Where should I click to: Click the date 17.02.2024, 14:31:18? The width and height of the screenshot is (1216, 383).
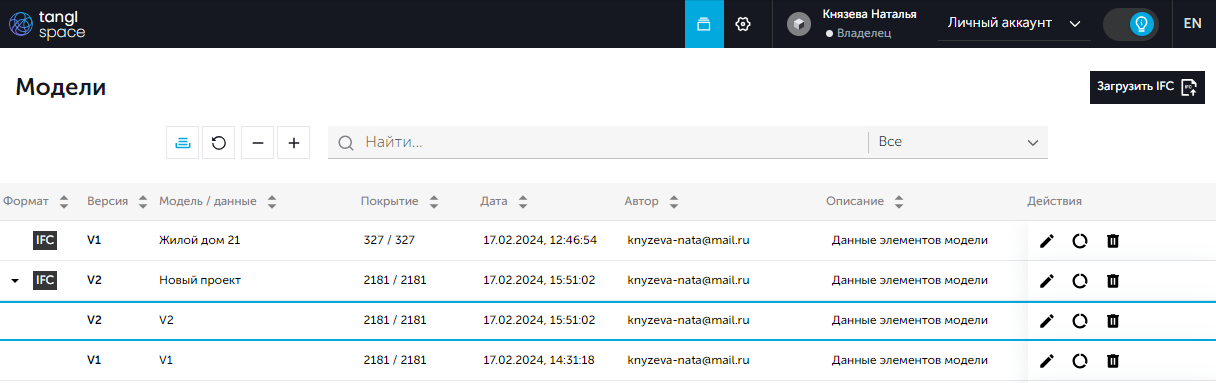click(x=539, y=360)
